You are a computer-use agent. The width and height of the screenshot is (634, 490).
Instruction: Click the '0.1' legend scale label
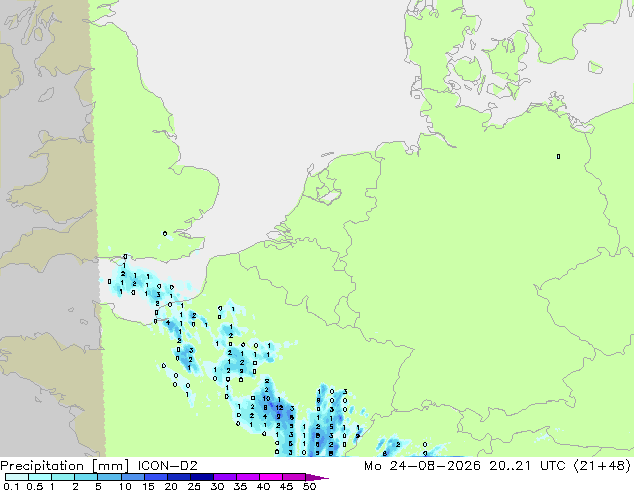click(11, 486)
